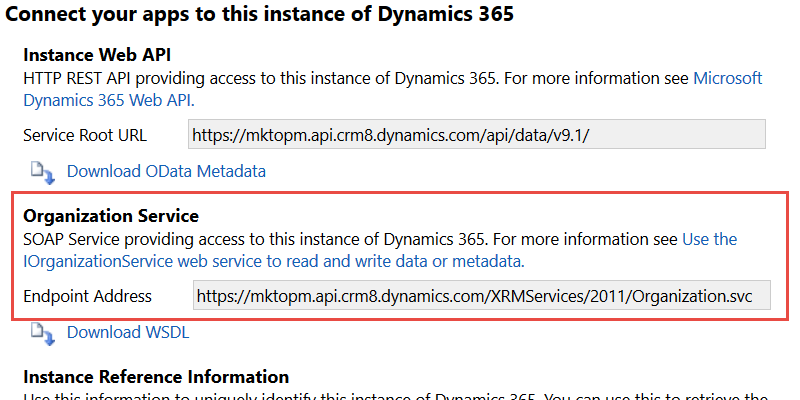Image resolution: width=800 pixels, height=400 pixels.
Task: Open the Download WSDL link
Action: pos(128,333)
